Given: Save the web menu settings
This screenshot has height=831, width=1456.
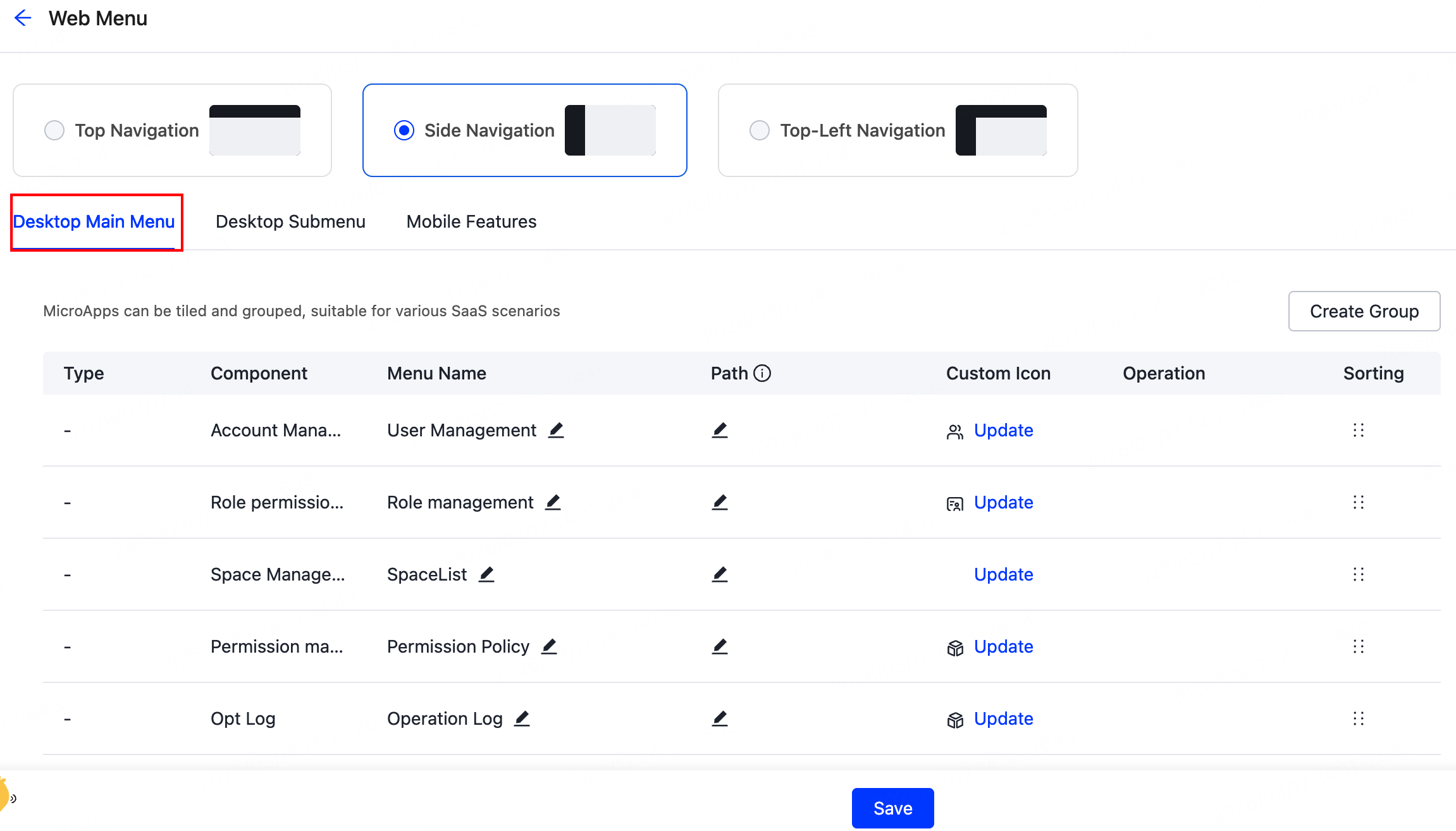Looking at the screenshot, I should pos(892,808).
